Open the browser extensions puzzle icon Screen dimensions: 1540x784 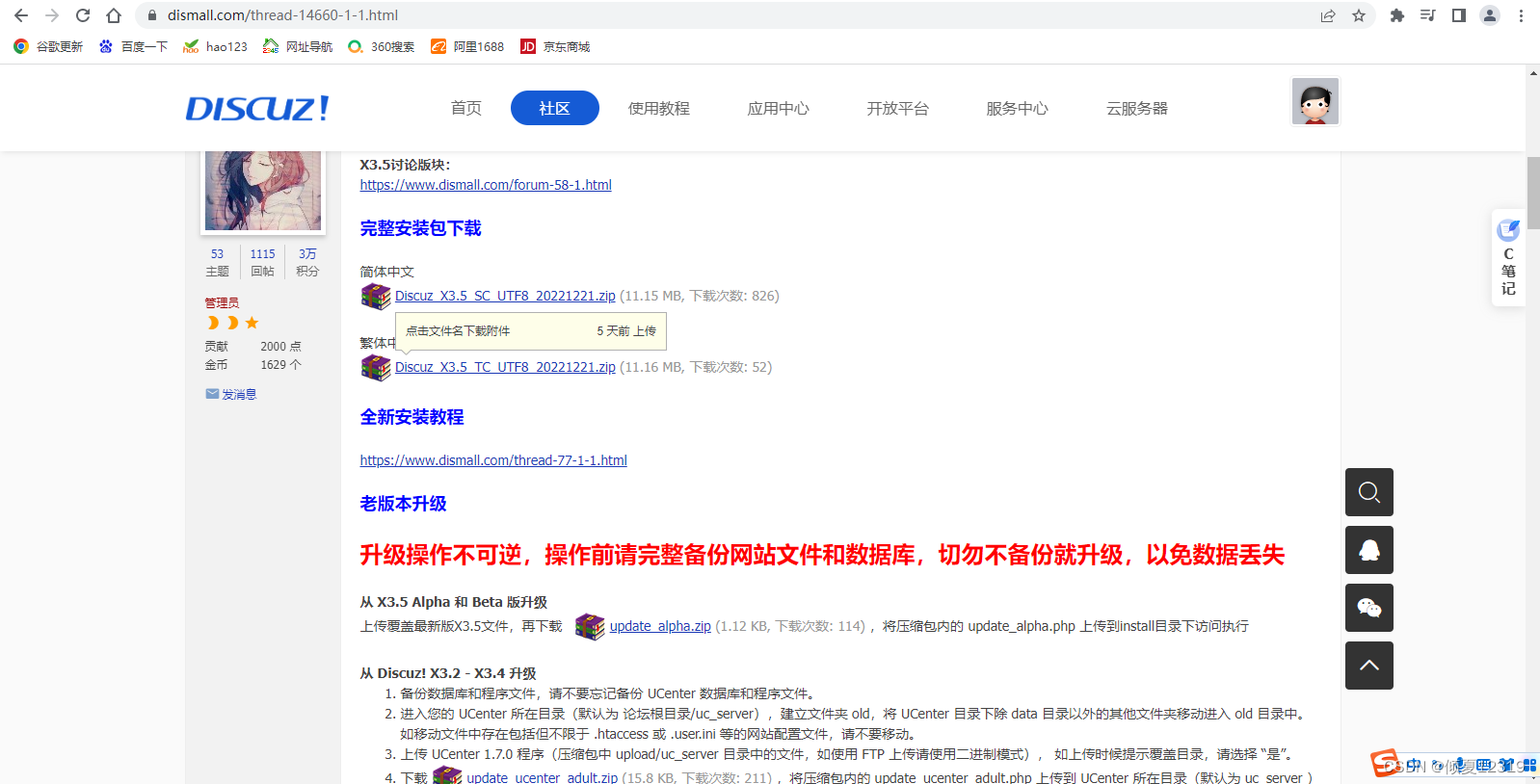(x=1397, y=15)
